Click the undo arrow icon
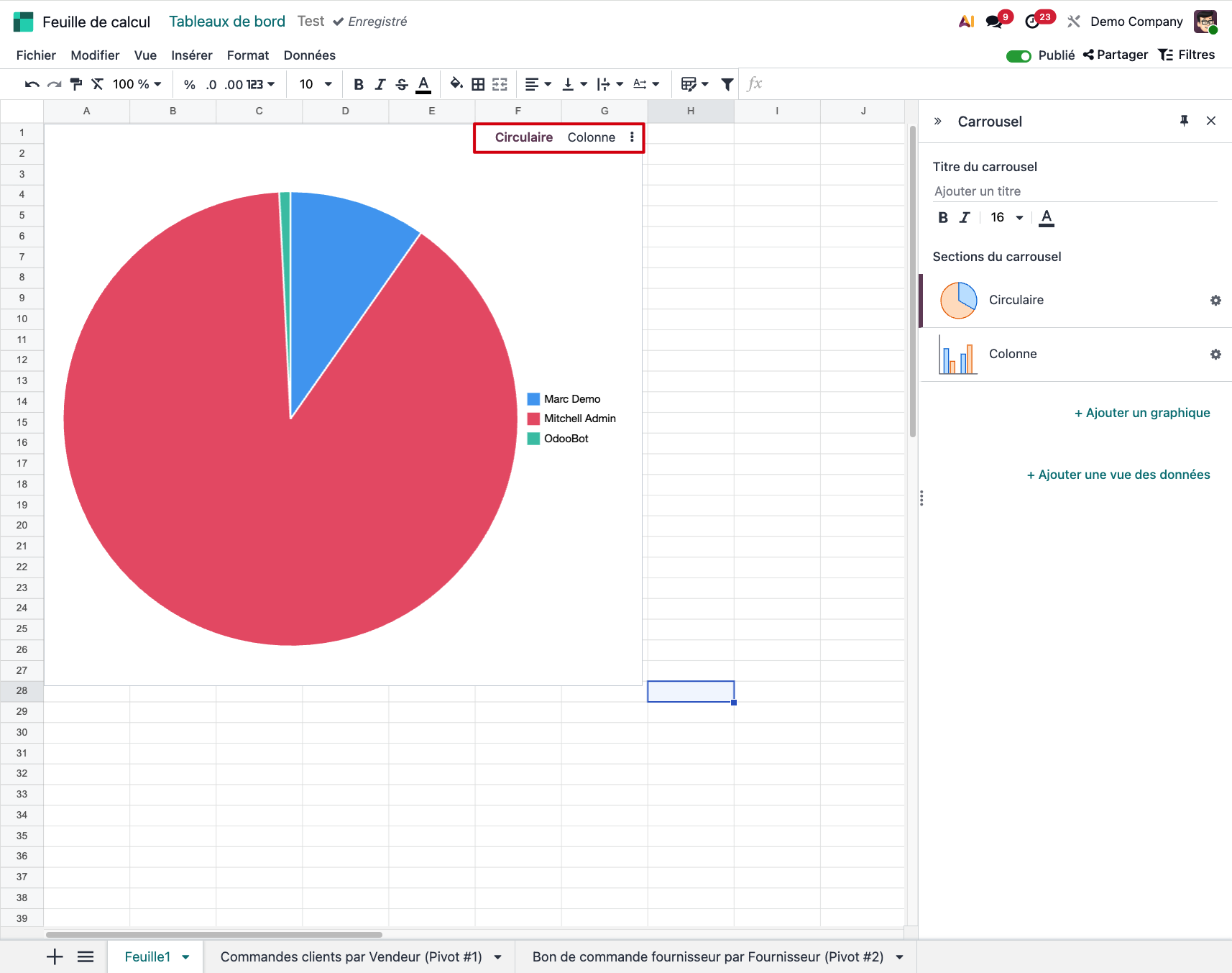Screen dimensions: 1232x973 [32, 84]
